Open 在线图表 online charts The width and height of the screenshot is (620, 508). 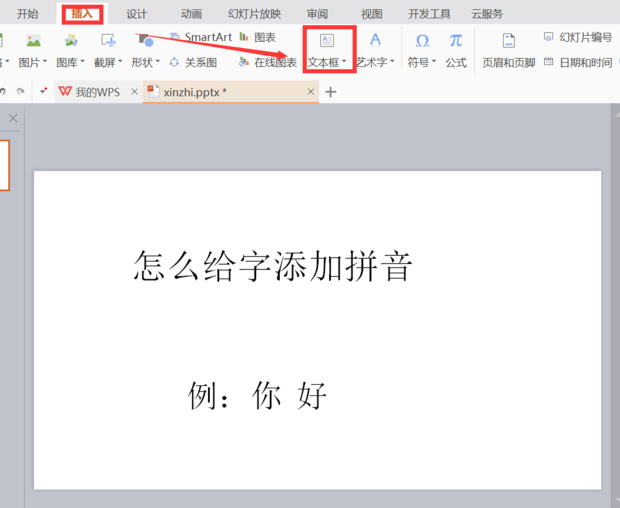pos(268,62)
